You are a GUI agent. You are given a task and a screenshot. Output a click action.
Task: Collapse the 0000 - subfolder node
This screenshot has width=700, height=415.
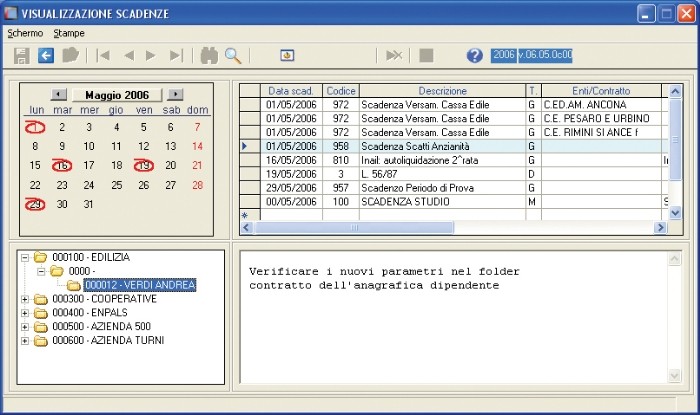coord(41,271)
